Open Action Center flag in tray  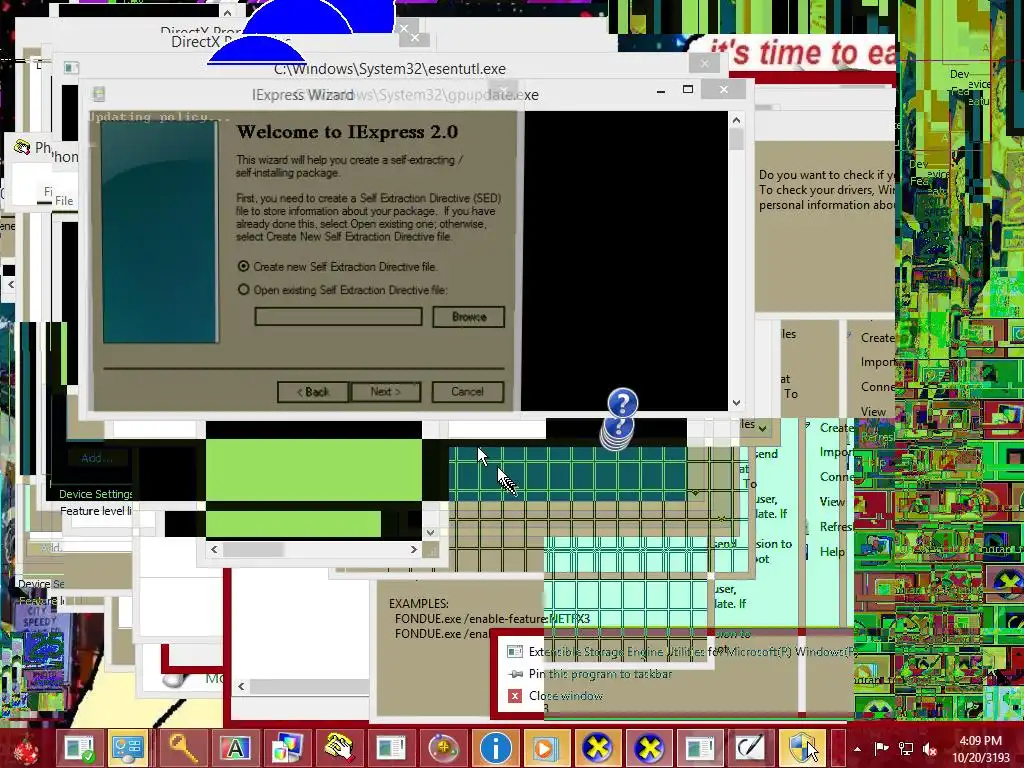pos(882,748)
